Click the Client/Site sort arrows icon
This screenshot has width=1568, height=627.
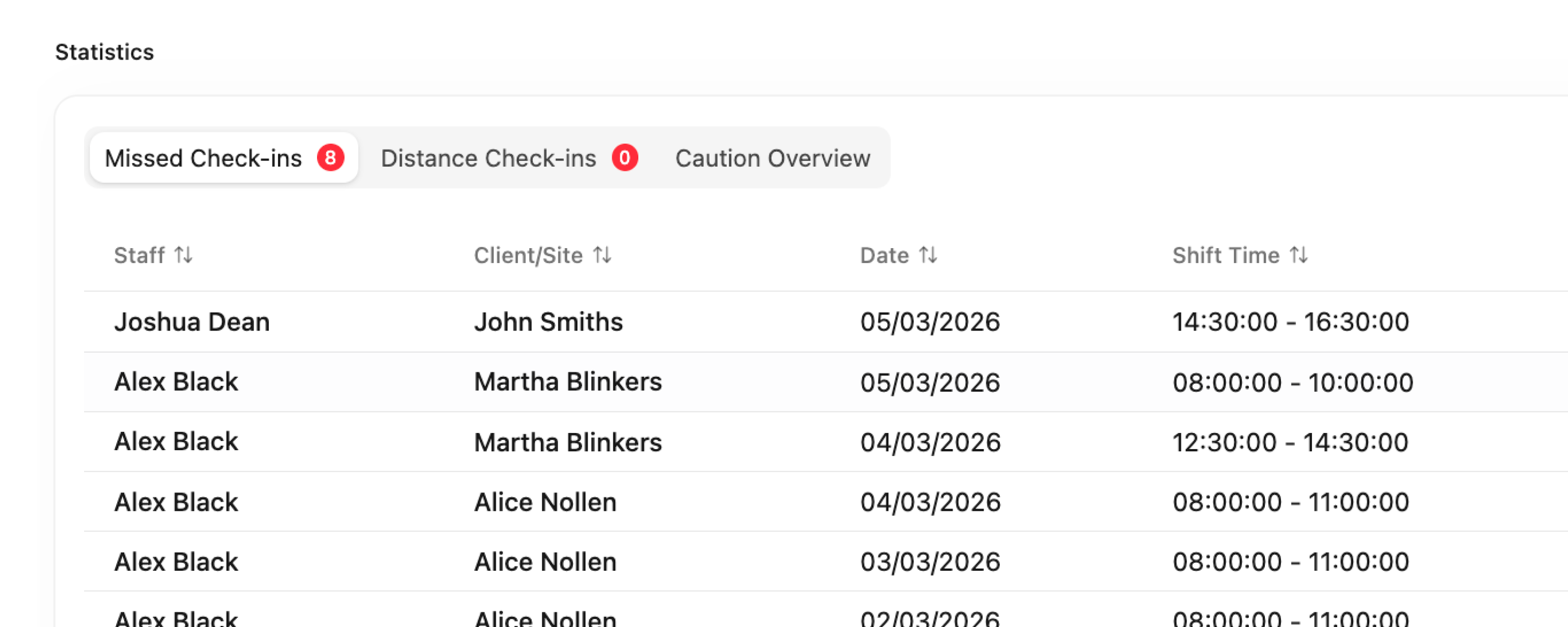point(602,255)
